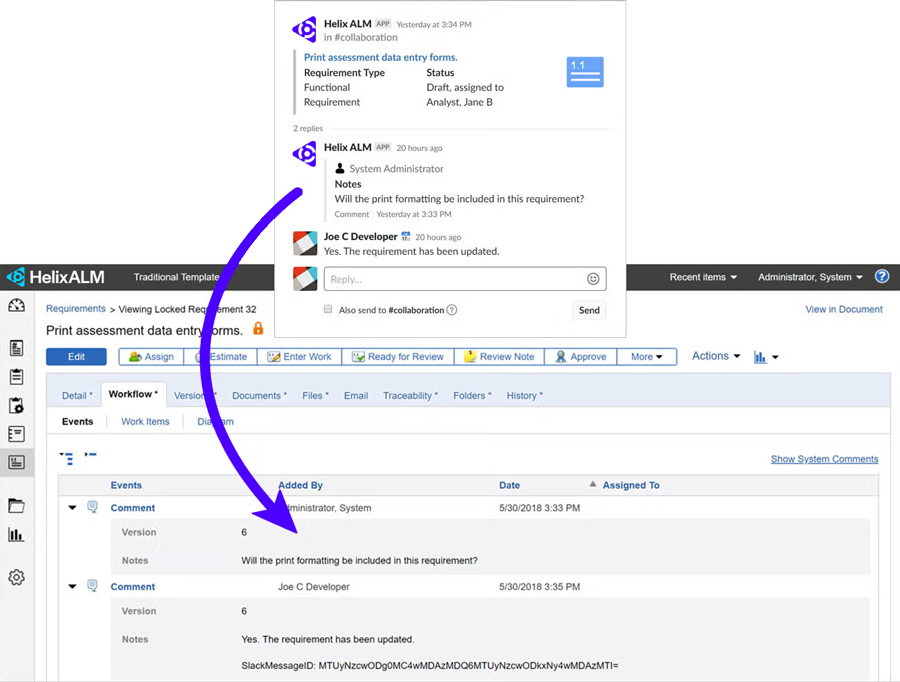Collapse Joe C Developer's comment using its triangle

tap(71, 586)
